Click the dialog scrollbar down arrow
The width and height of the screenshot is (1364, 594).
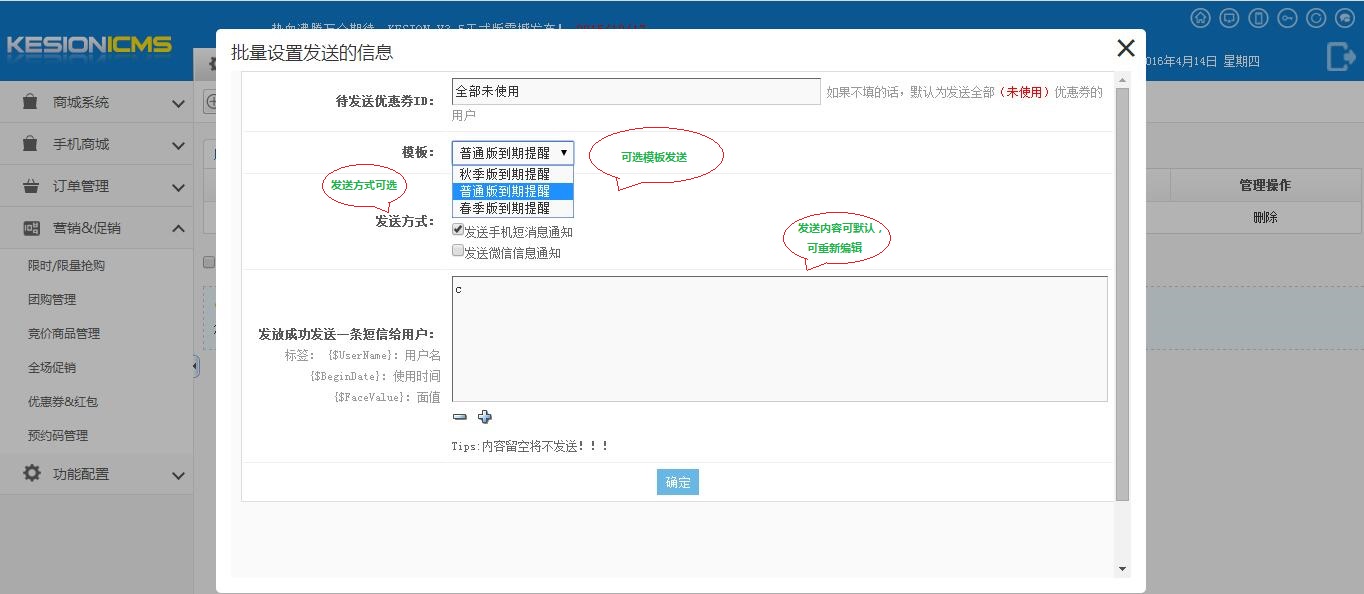(1122, 569)
